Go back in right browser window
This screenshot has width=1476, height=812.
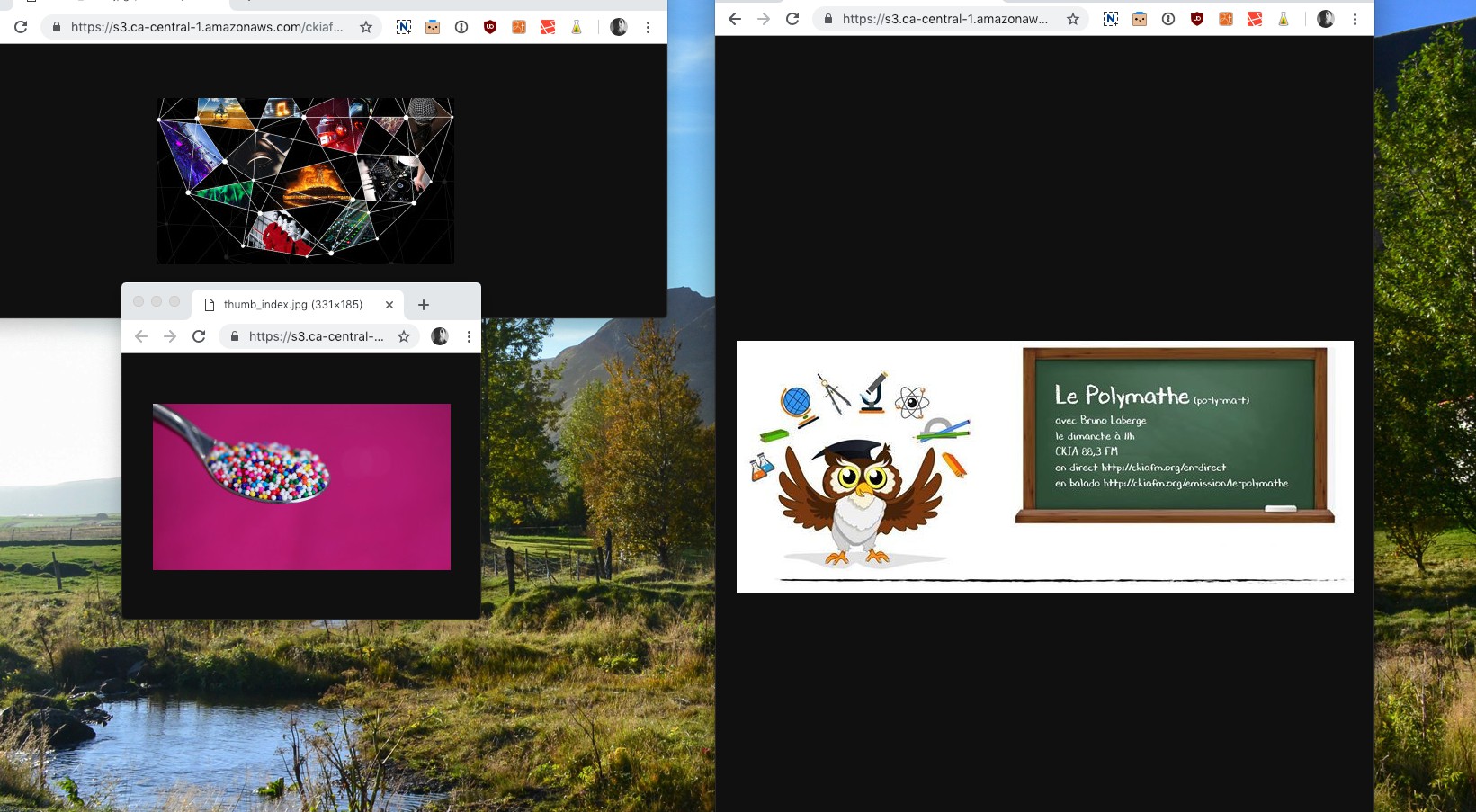pyautogui.click(x=735, y=19)
